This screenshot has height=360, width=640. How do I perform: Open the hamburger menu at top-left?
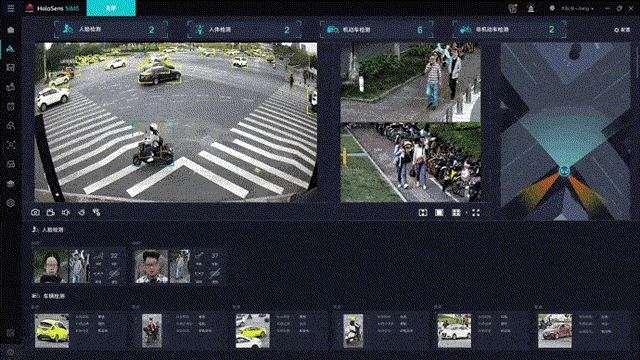[x=11, y=8]
